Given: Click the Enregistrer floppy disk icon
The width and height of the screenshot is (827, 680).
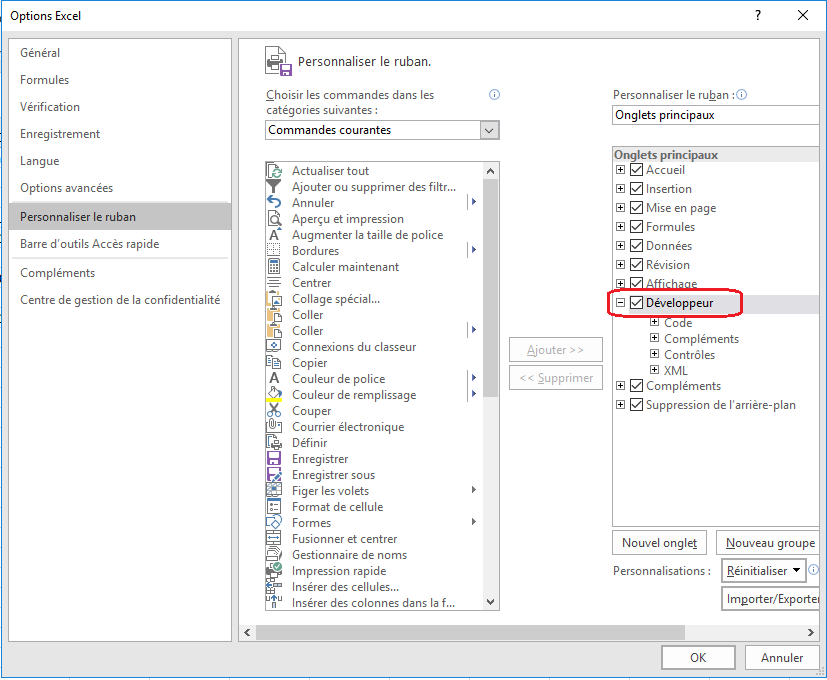Looking at the screenshot, I should tap(274, 459).
